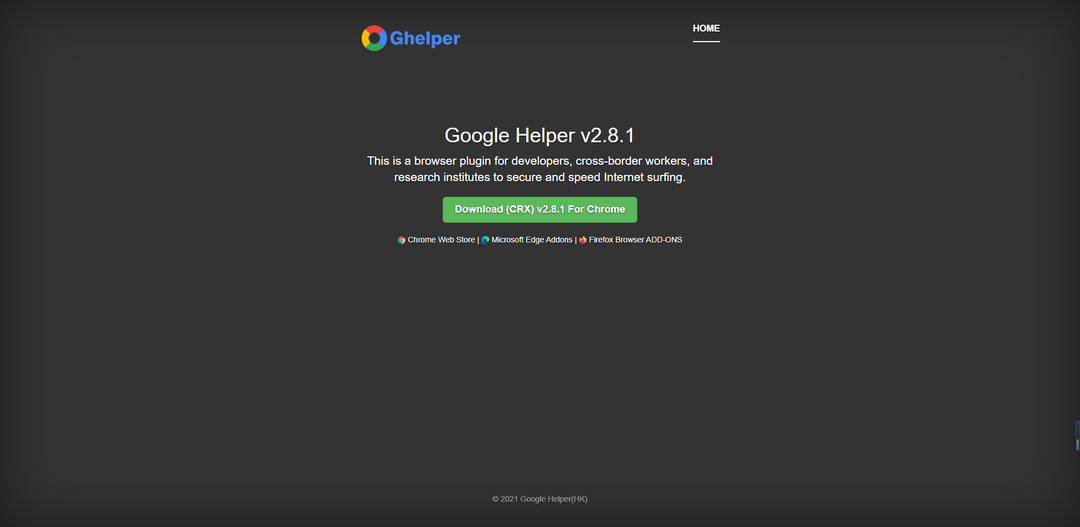This screenshot has height=527, width=1080.
Task: Click the white underline beneath HOME
Action: (x=706, y=42)
